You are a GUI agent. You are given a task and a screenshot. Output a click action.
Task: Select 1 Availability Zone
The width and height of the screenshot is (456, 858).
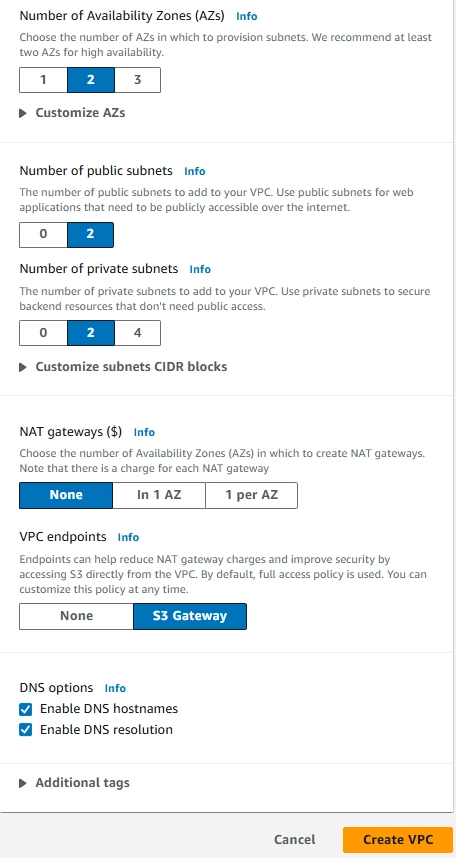[43, 80]
